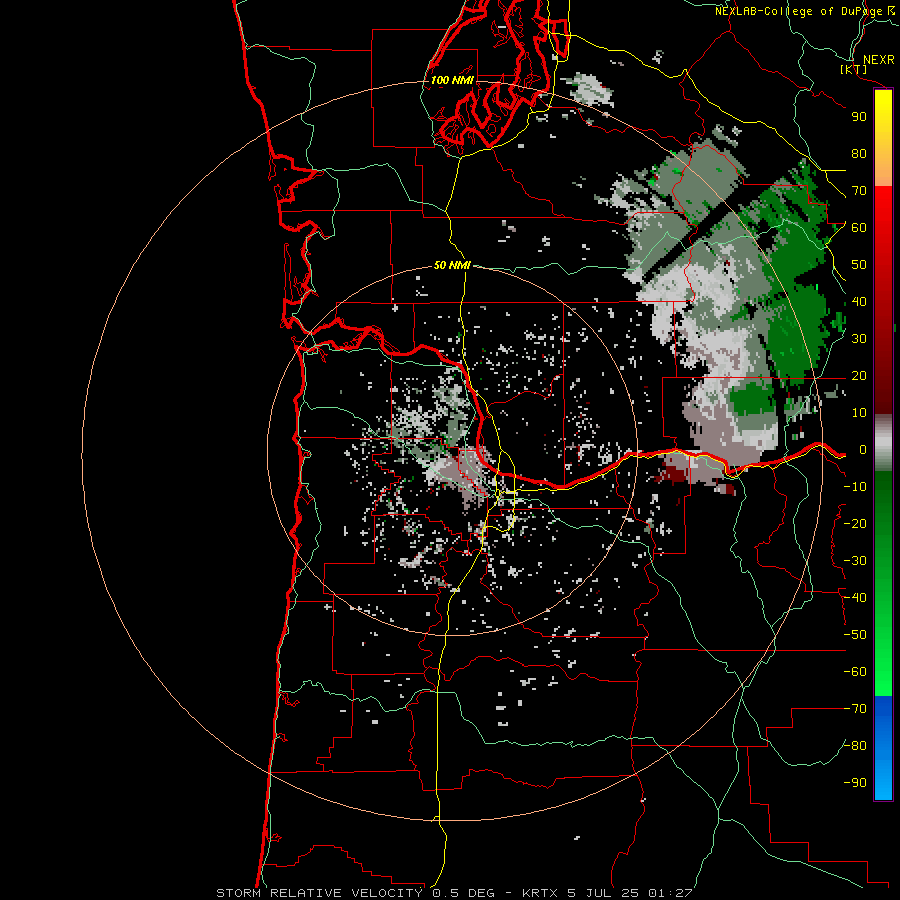
Task: Click the 0 value on velocity scale
Action: tap(862, 450)
